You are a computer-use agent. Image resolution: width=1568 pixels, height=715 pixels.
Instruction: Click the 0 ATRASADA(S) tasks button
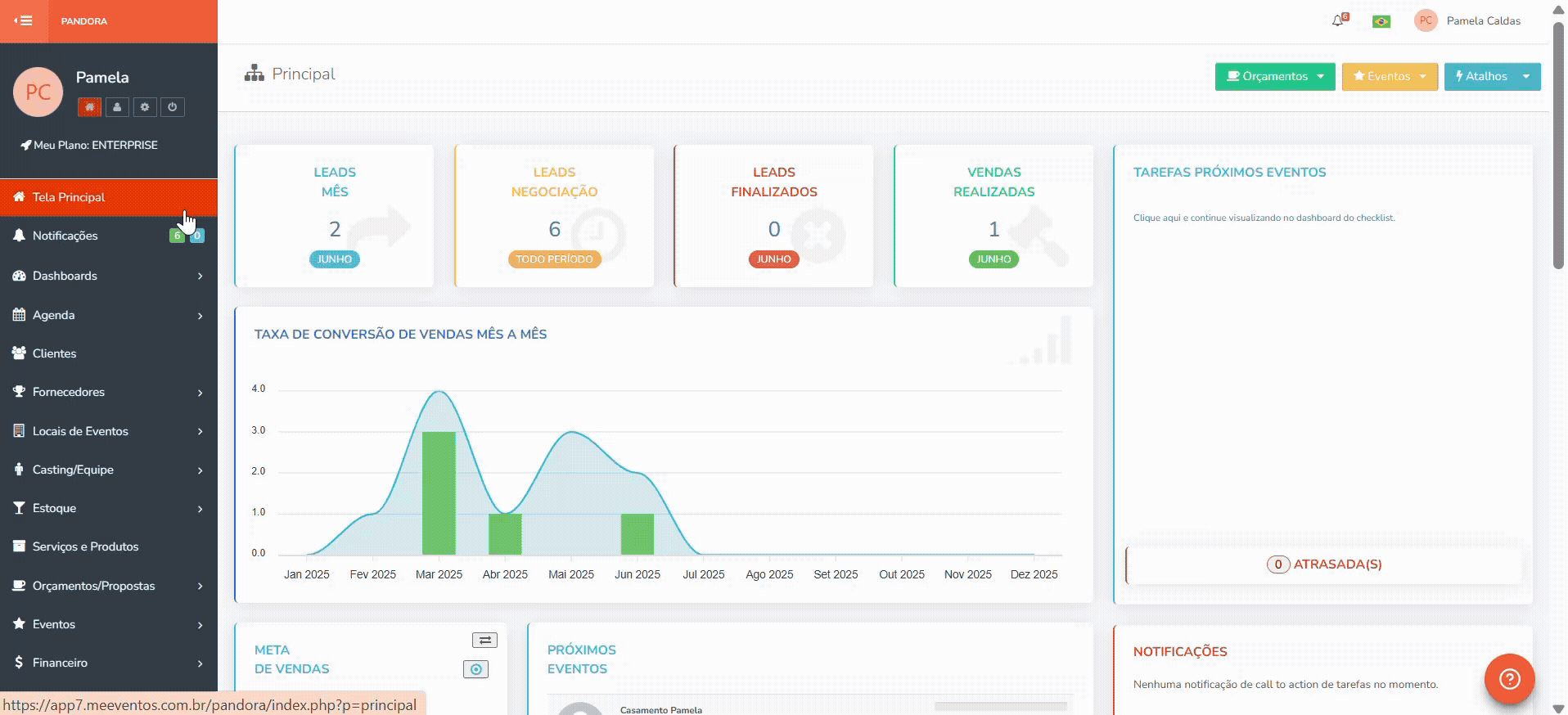pyautogui.click(x=1323, y=564)
